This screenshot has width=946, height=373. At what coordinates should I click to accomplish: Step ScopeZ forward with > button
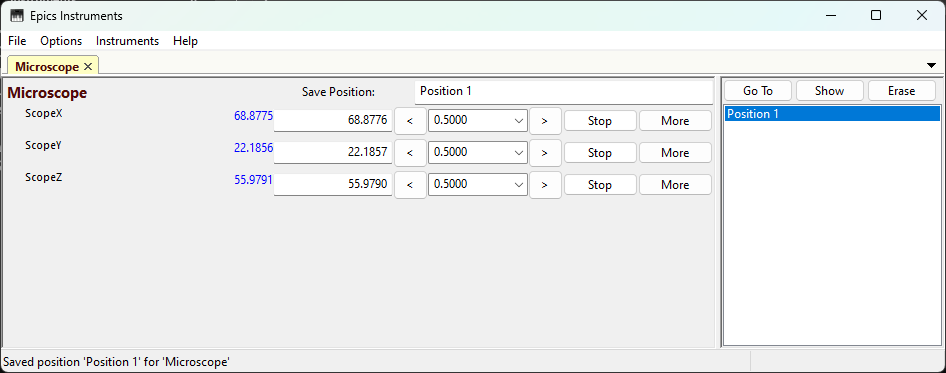pos(545,185)
